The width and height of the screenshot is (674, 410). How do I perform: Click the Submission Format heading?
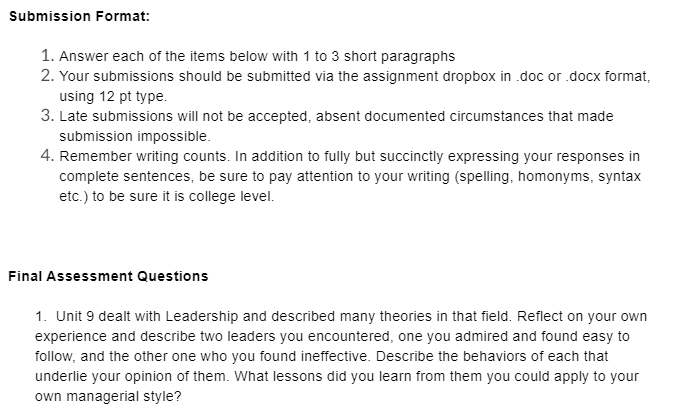click(x=80, y=16)
